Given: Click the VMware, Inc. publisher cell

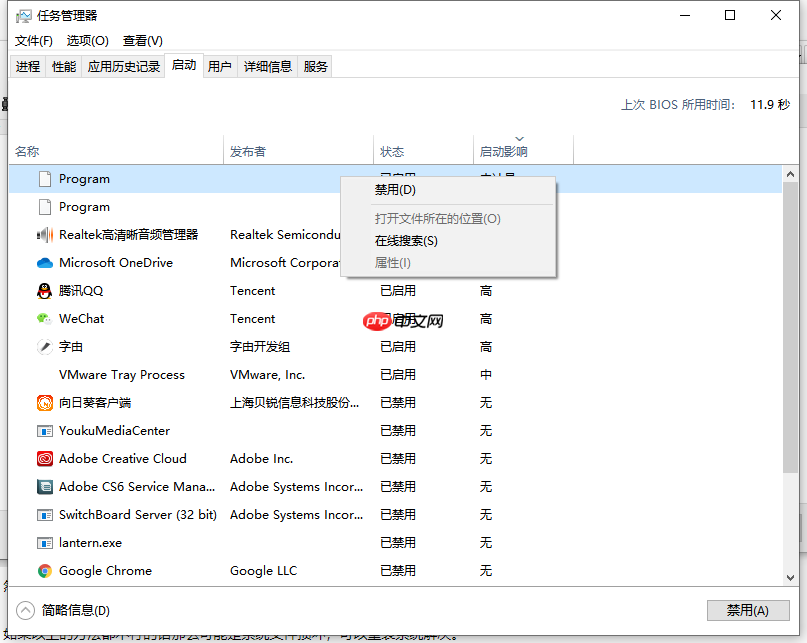Looking at the screenshot, I should click(268, 375).
